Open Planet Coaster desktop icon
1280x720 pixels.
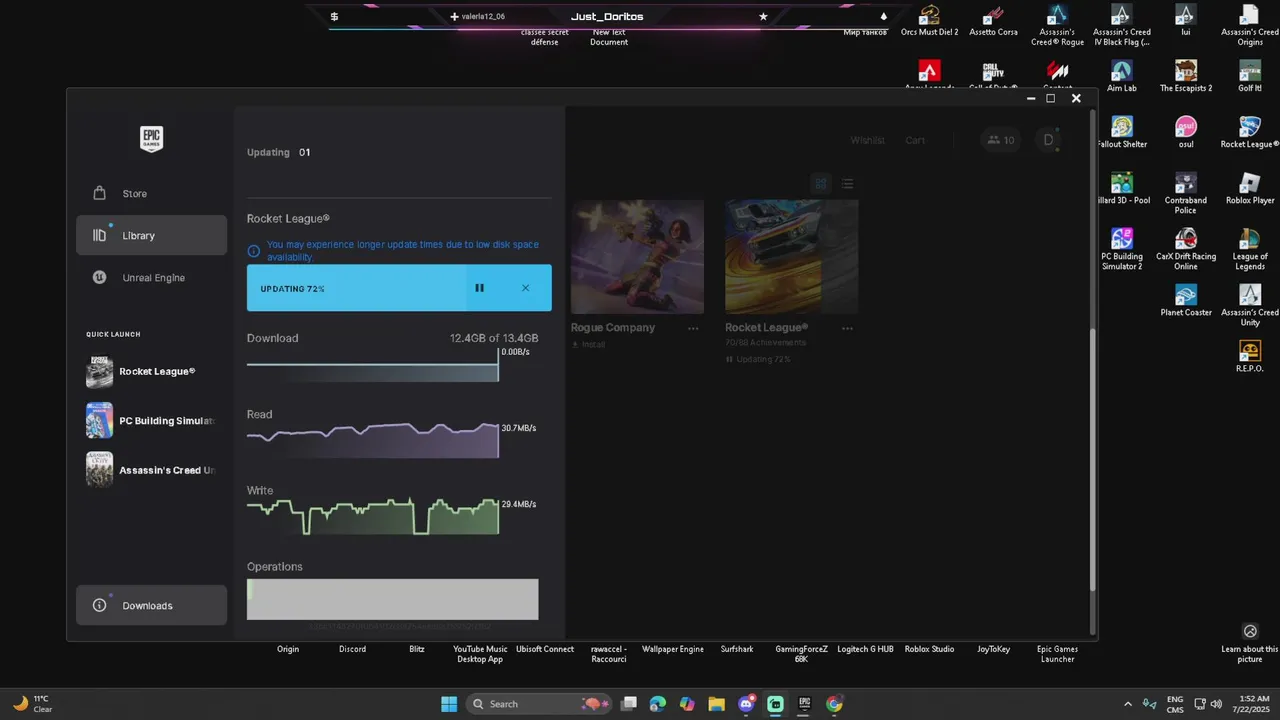tap(1185, 300)
